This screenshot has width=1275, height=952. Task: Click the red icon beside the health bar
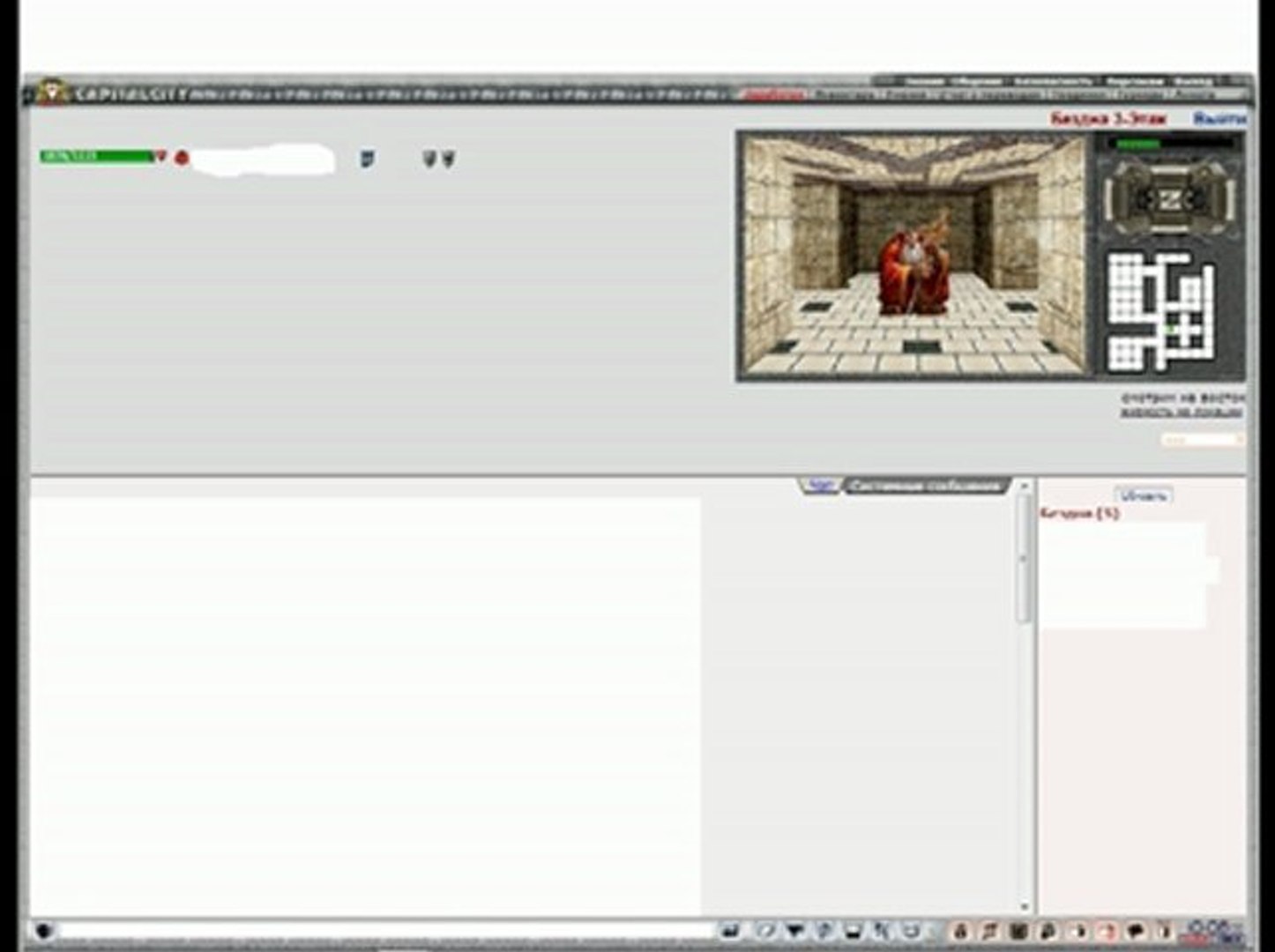pos(182,158)
